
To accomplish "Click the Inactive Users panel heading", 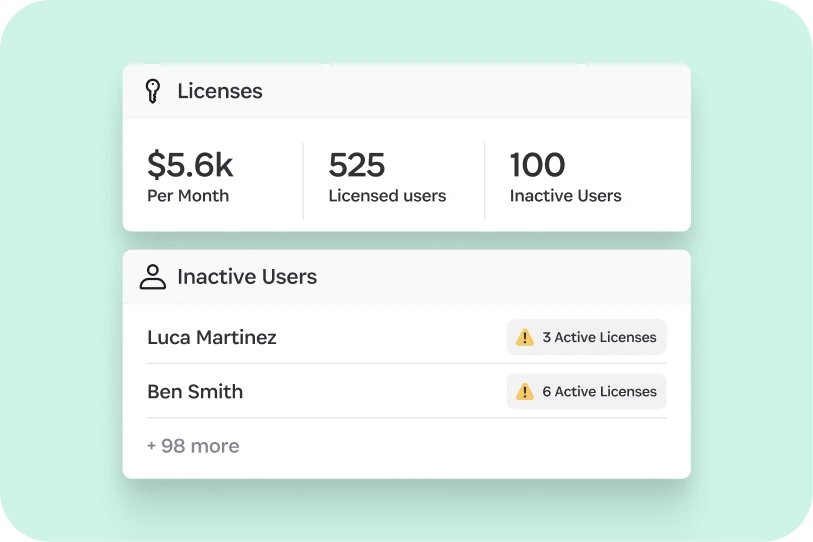I will click(247, 276).
